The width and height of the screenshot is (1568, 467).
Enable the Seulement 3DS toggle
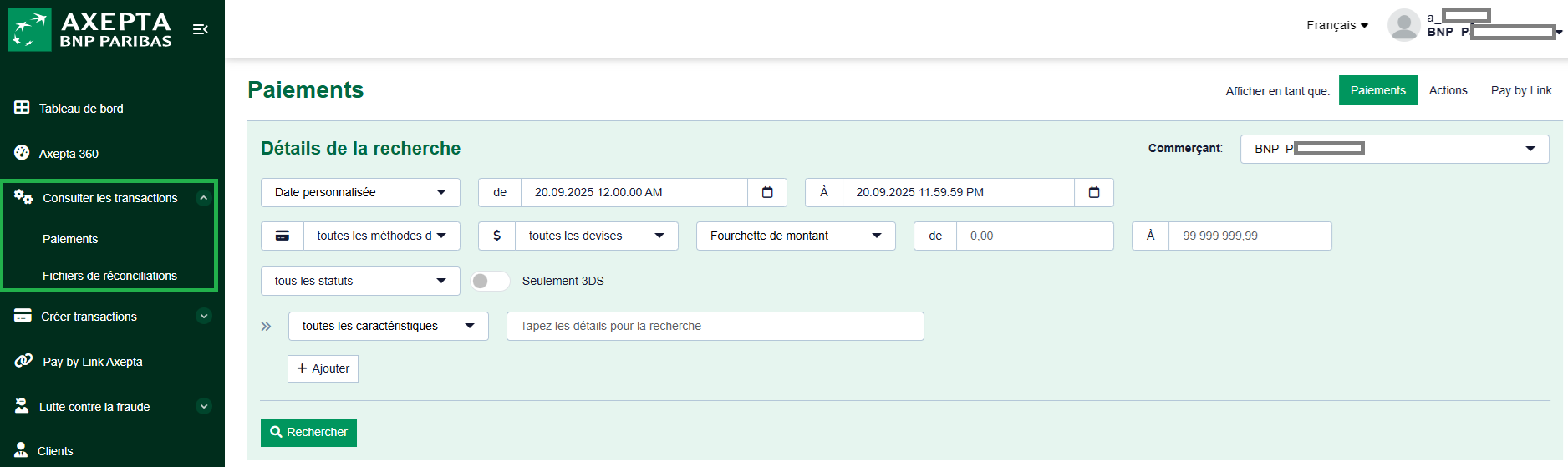click(x=490, y=282)
